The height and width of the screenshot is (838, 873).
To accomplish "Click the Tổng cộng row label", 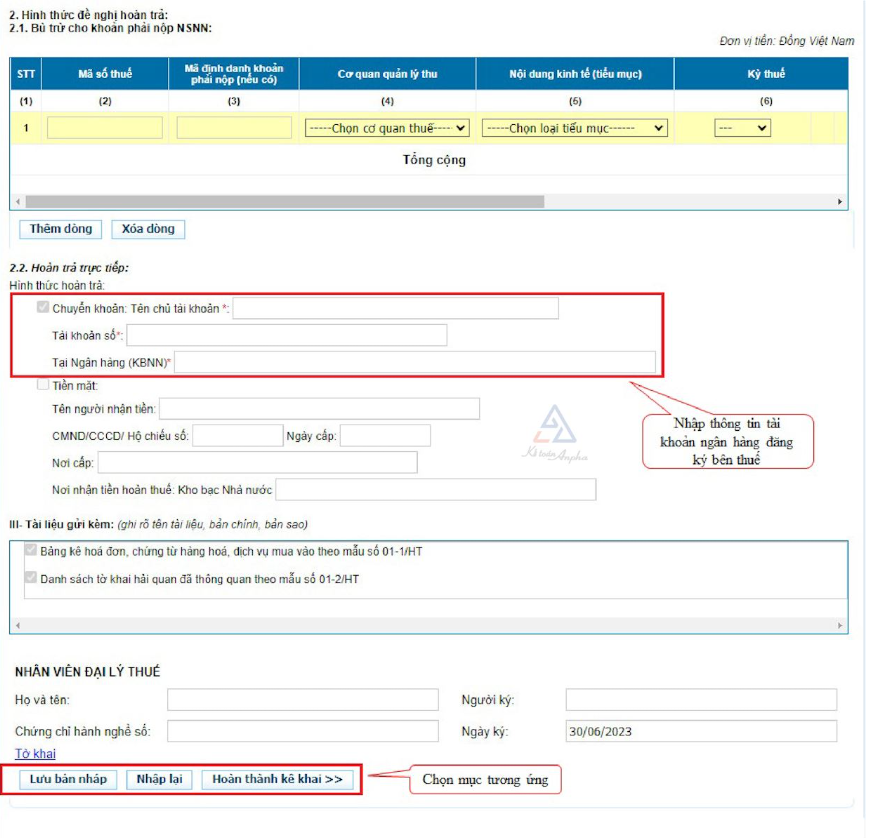I will click(x=434, y=160).
